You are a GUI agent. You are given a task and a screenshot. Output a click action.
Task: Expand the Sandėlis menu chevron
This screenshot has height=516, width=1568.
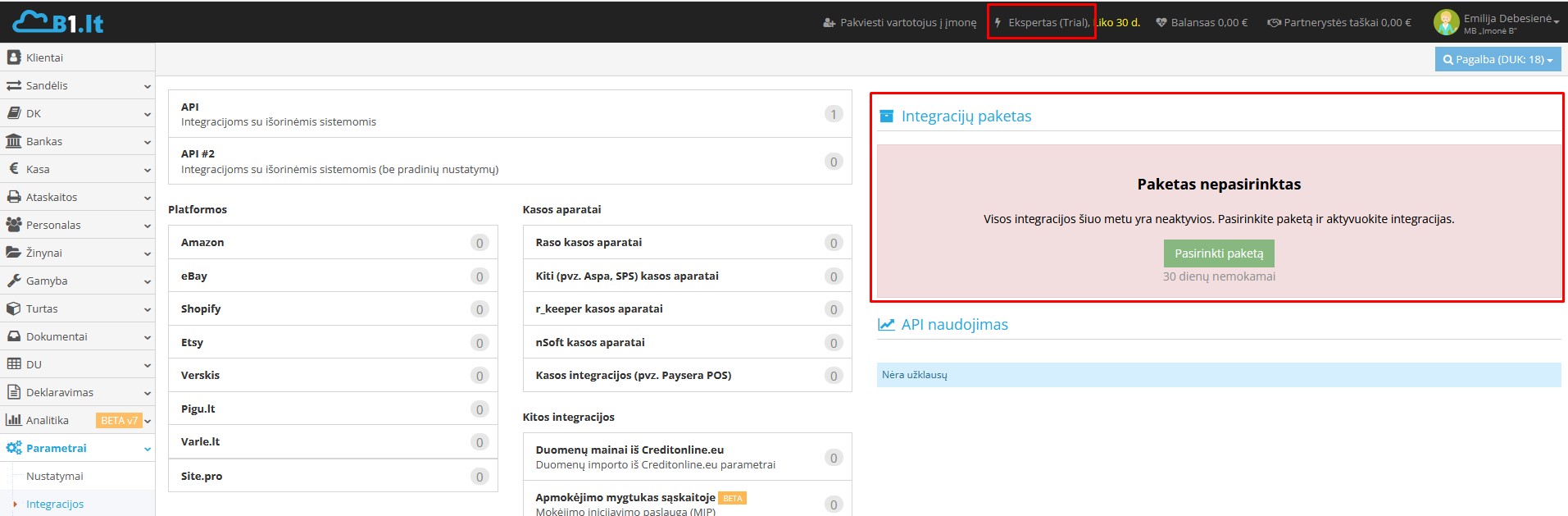point(147,86)
